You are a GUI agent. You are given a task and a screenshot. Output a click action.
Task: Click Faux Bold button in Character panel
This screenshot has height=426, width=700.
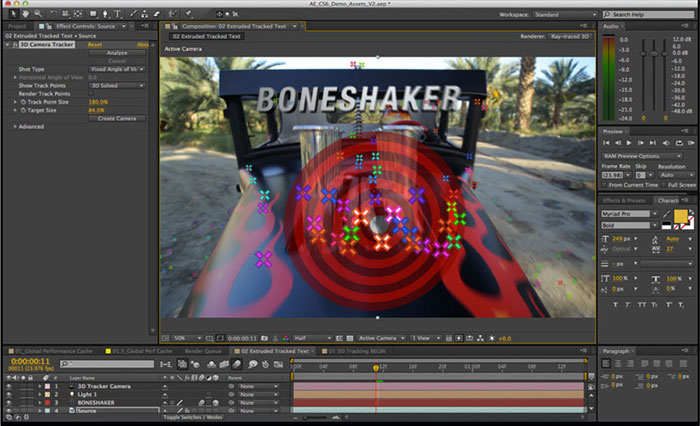(615, 305)
